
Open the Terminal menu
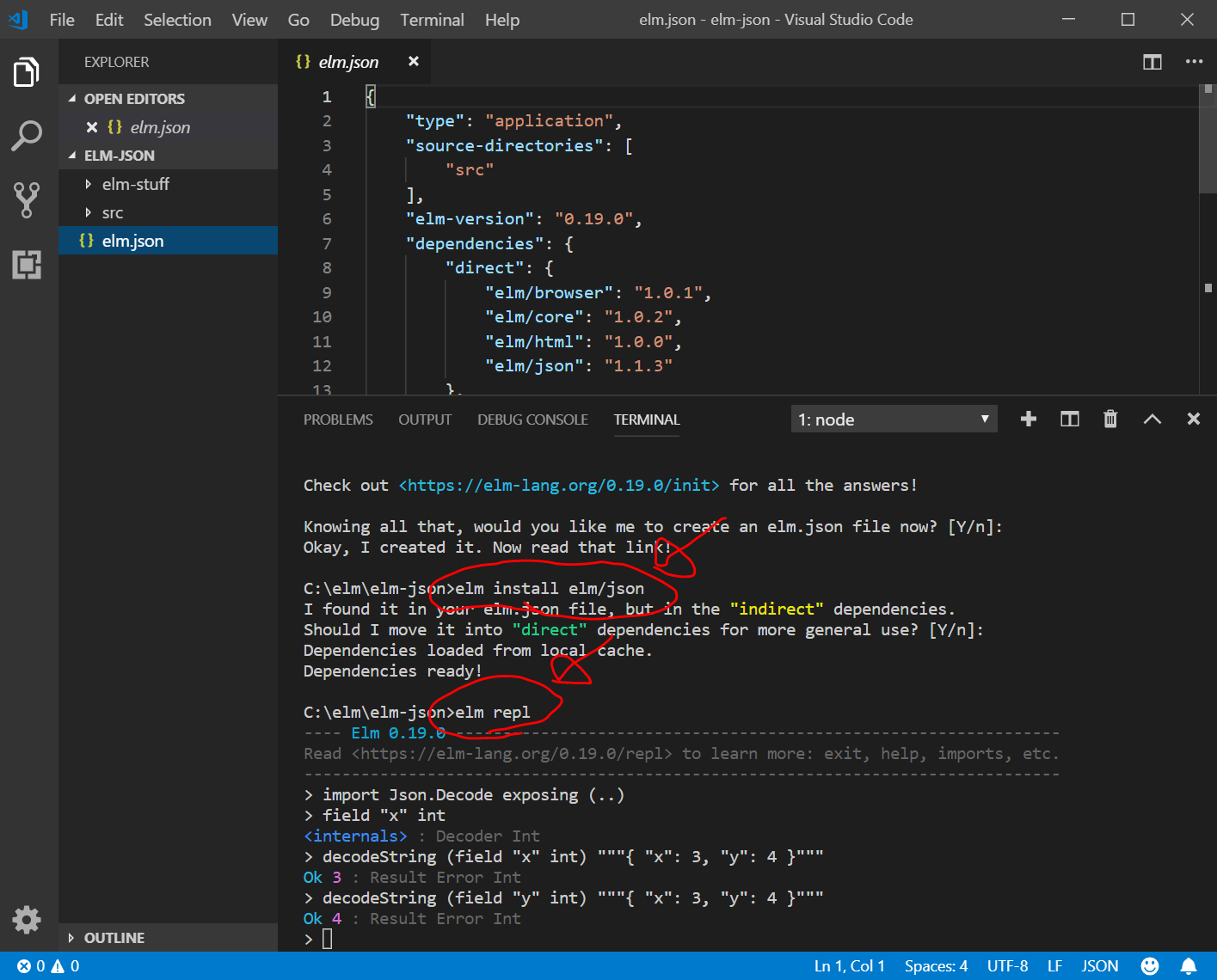(x=432, y=20)
